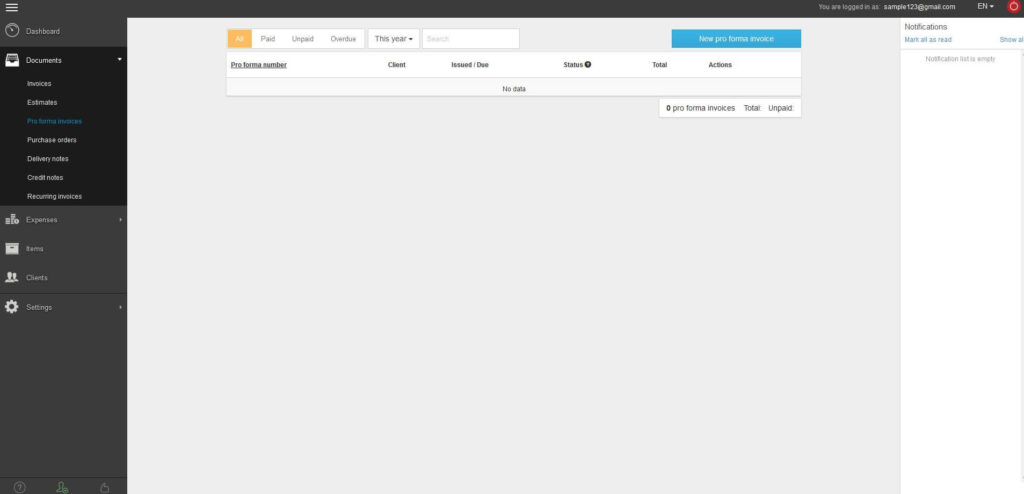Image resolution: width=1024 pixels, height=494 pixels.
Task: Expand the Expenses submenu arrow
Action: pyautogui.click(x=120, y=220)
